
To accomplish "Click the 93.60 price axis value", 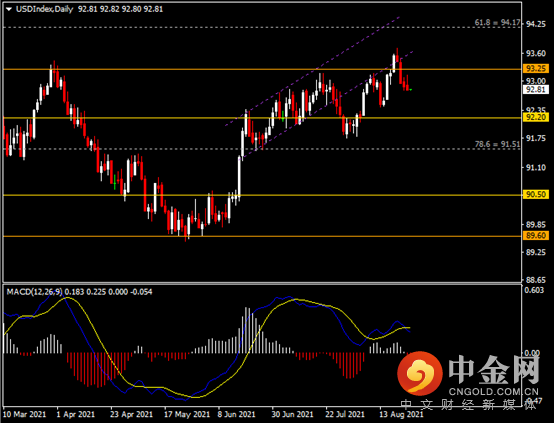I will (536, 54).
